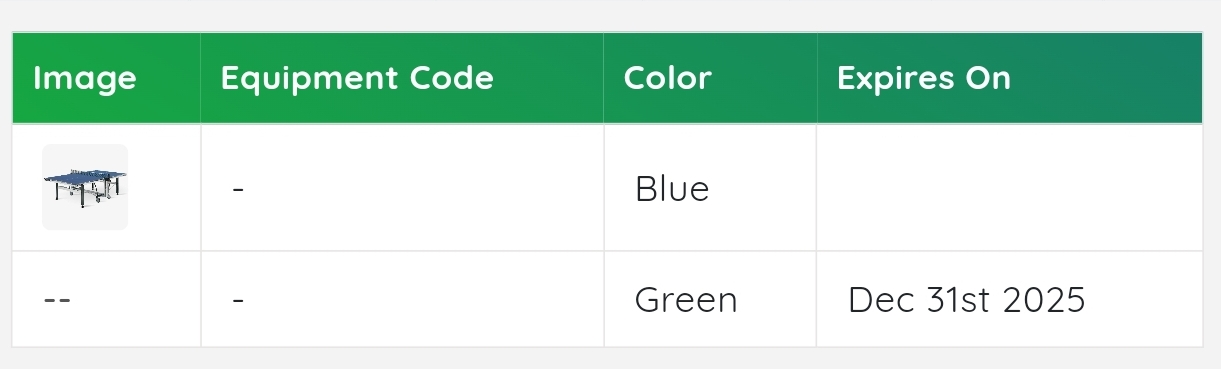Click the equipment code dash in Green row
This screenshot has height=369, width=1221.
238,300
